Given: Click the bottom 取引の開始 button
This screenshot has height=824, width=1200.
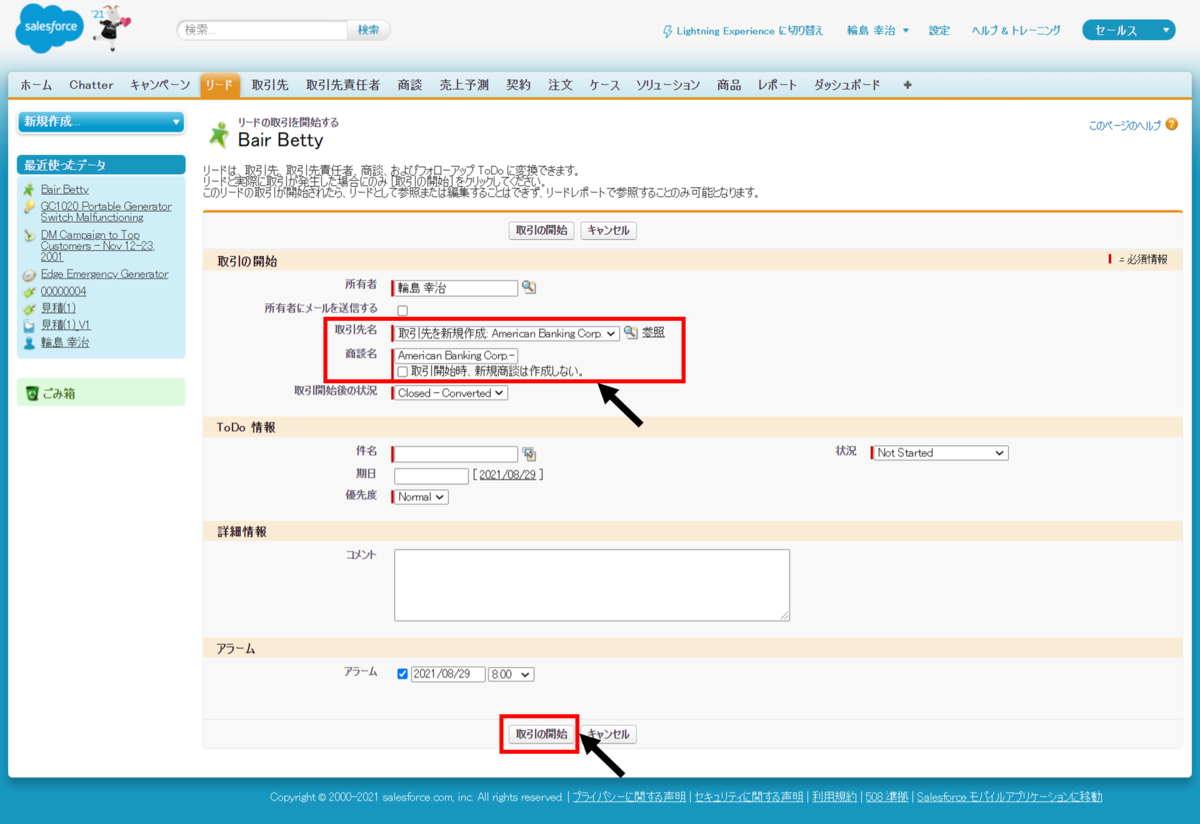Looking at the screenshot, I should point(541,734).
